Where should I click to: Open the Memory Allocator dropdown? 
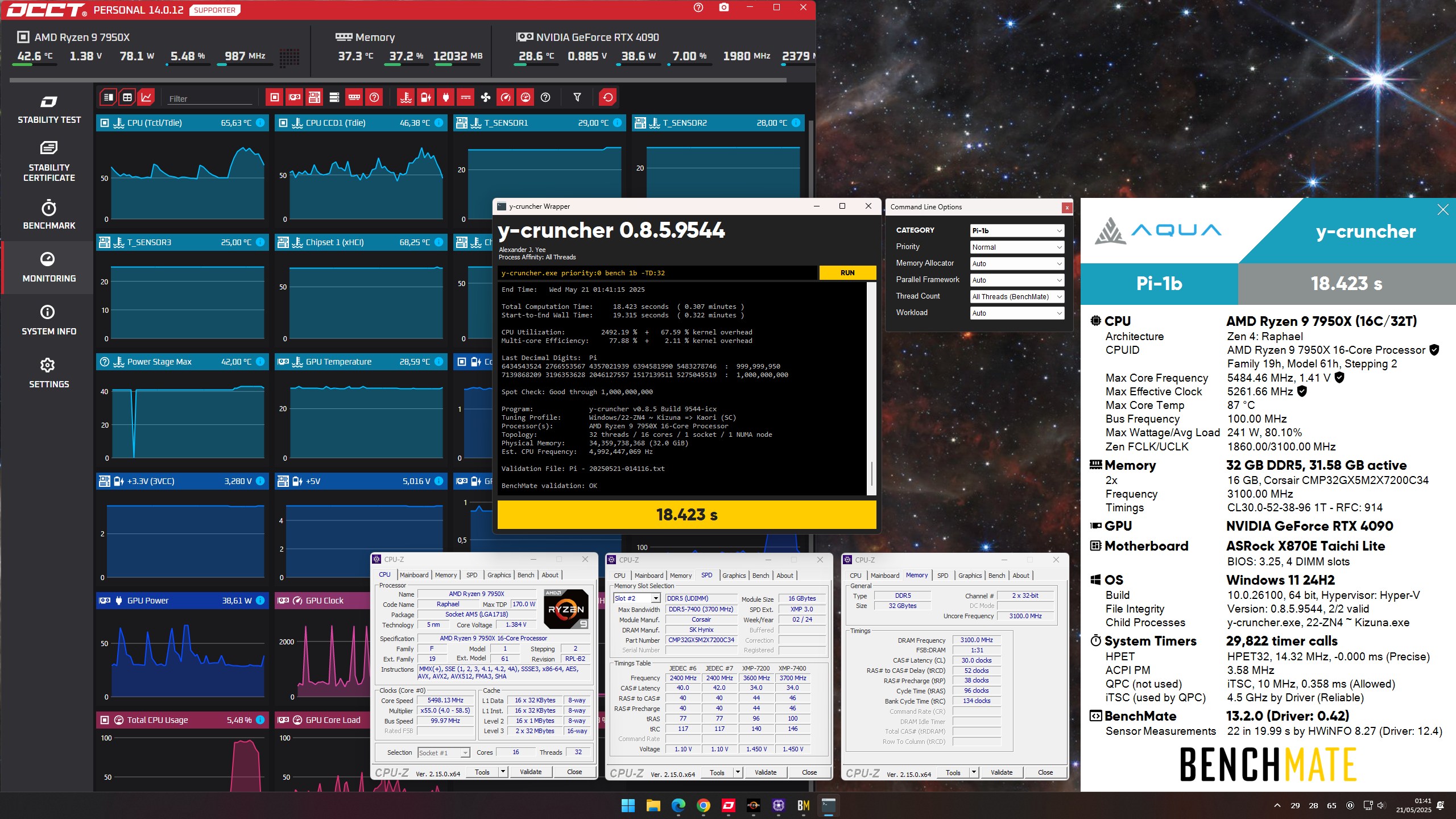coord(1017,263)
